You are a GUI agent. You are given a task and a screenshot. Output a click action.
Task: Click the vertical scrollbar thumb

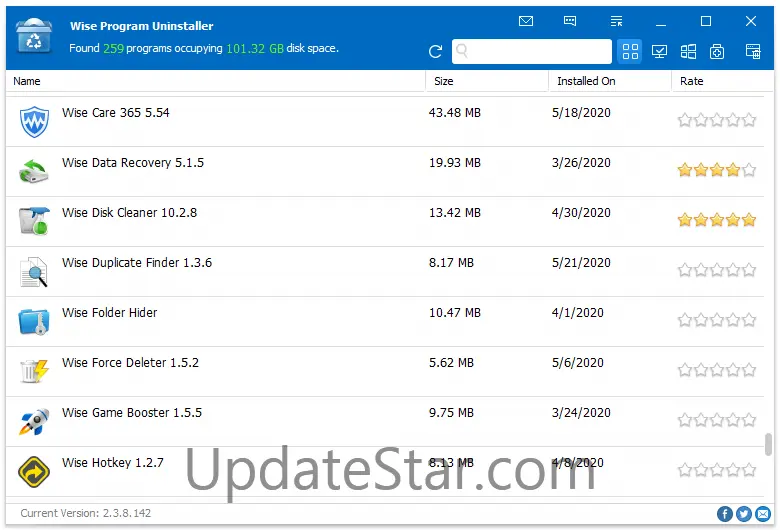pyautogui.click(x=768, y=444)
